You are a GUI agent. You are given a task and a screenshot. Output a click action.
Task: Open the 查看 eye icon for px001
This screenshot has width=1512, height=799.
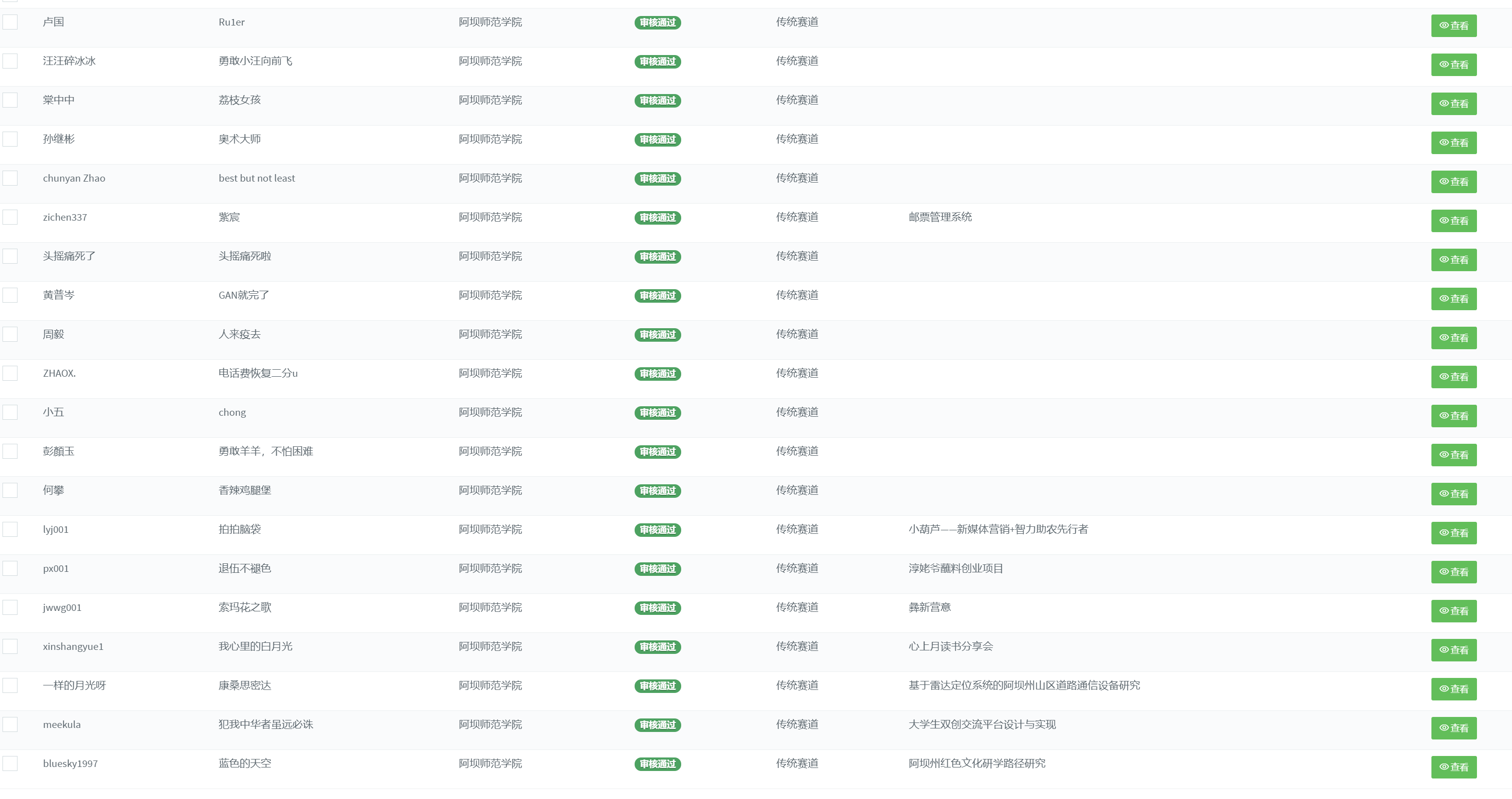[x=1453, y=572]
